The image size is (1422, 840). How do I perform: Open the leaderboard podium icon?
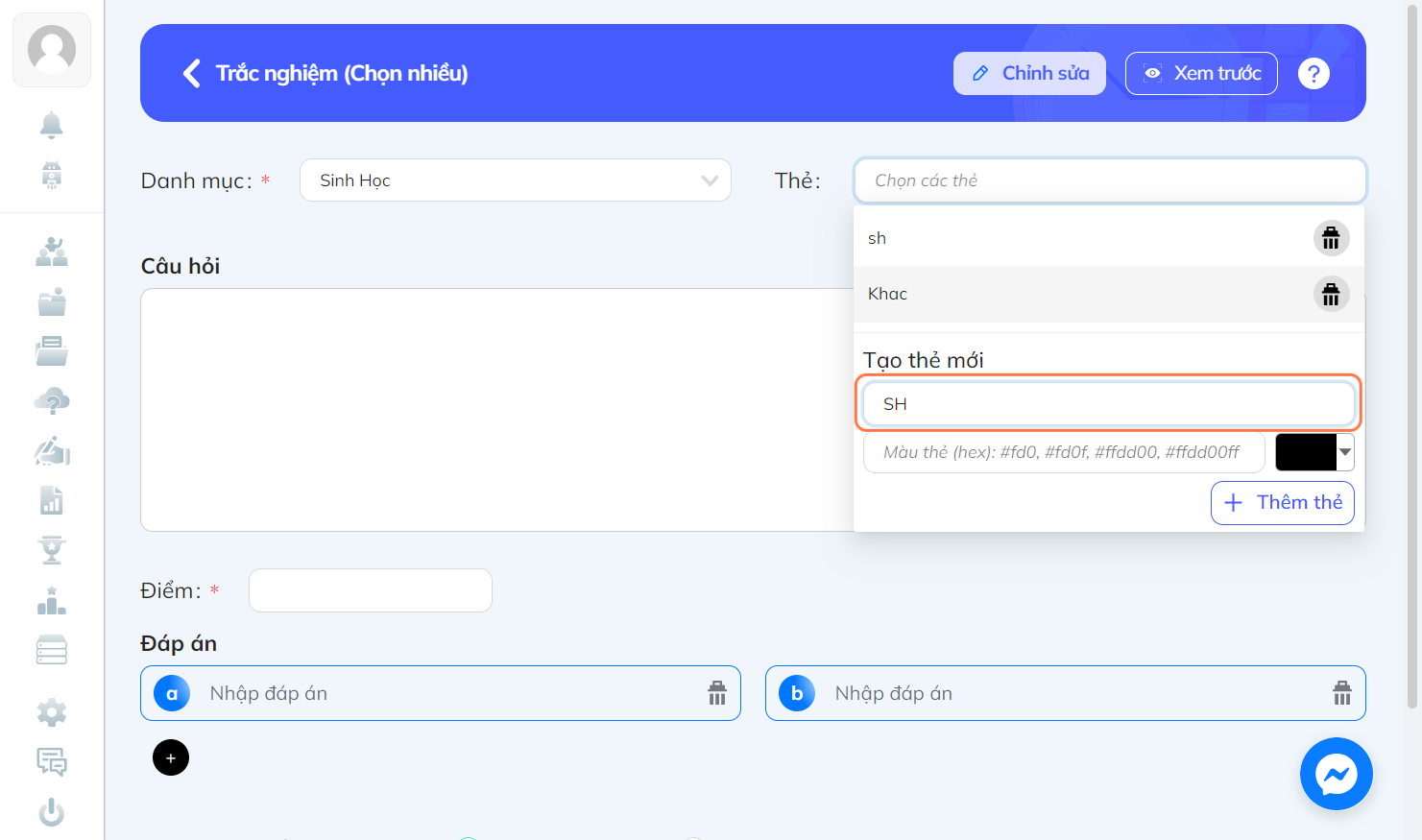52,600
